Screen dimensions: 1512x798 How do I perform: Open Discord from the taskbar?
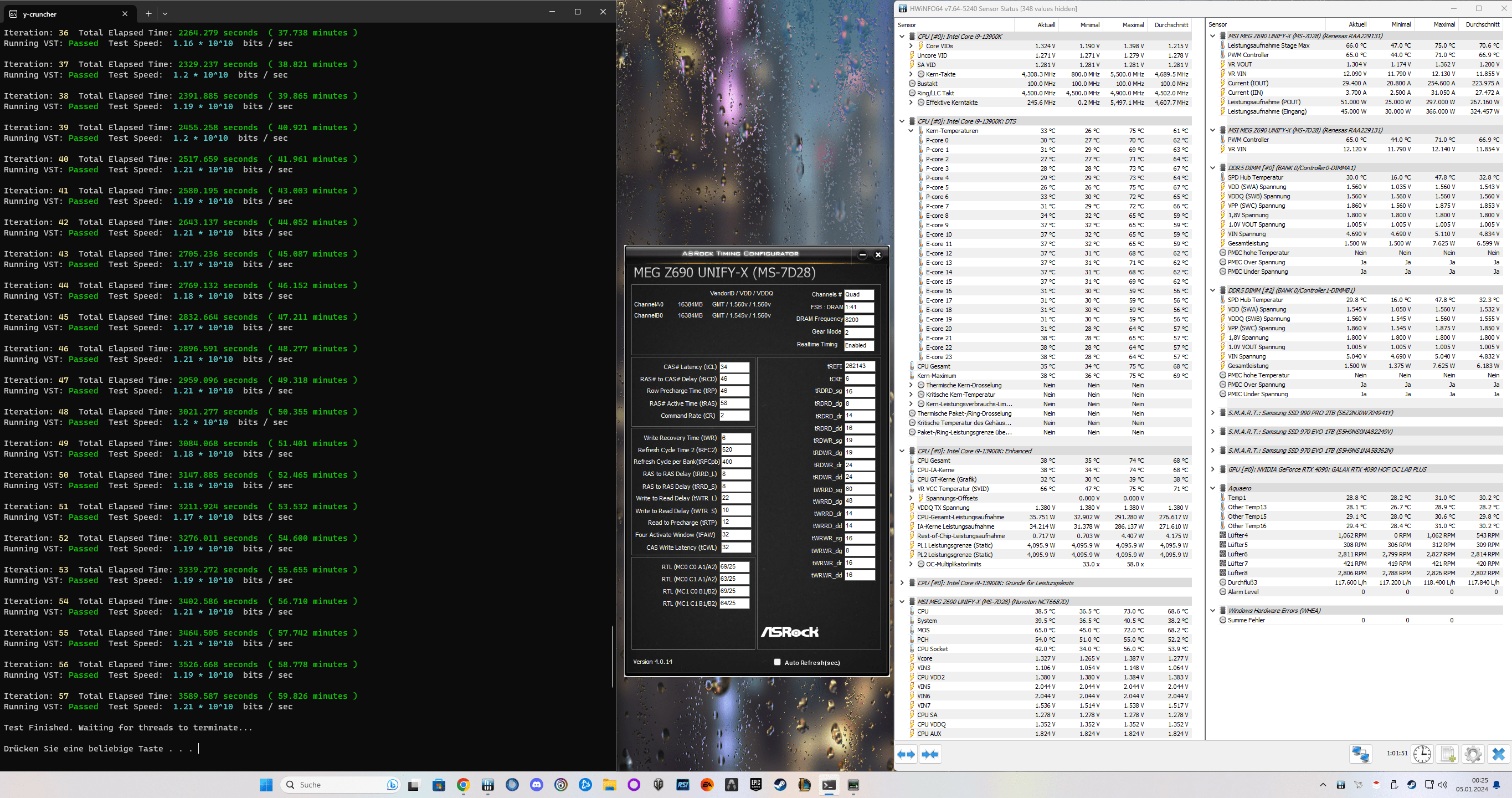click(537, 785)
